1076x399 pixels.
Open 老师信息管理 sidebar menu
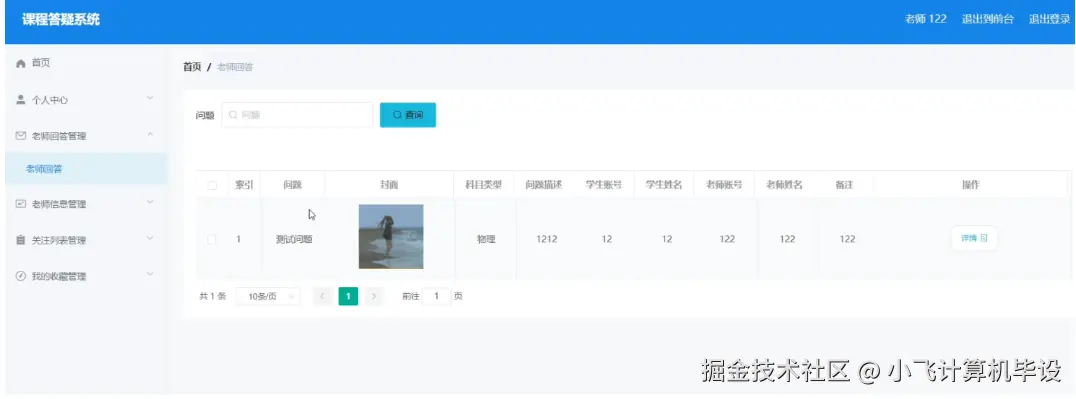click(x=86, y=204)
